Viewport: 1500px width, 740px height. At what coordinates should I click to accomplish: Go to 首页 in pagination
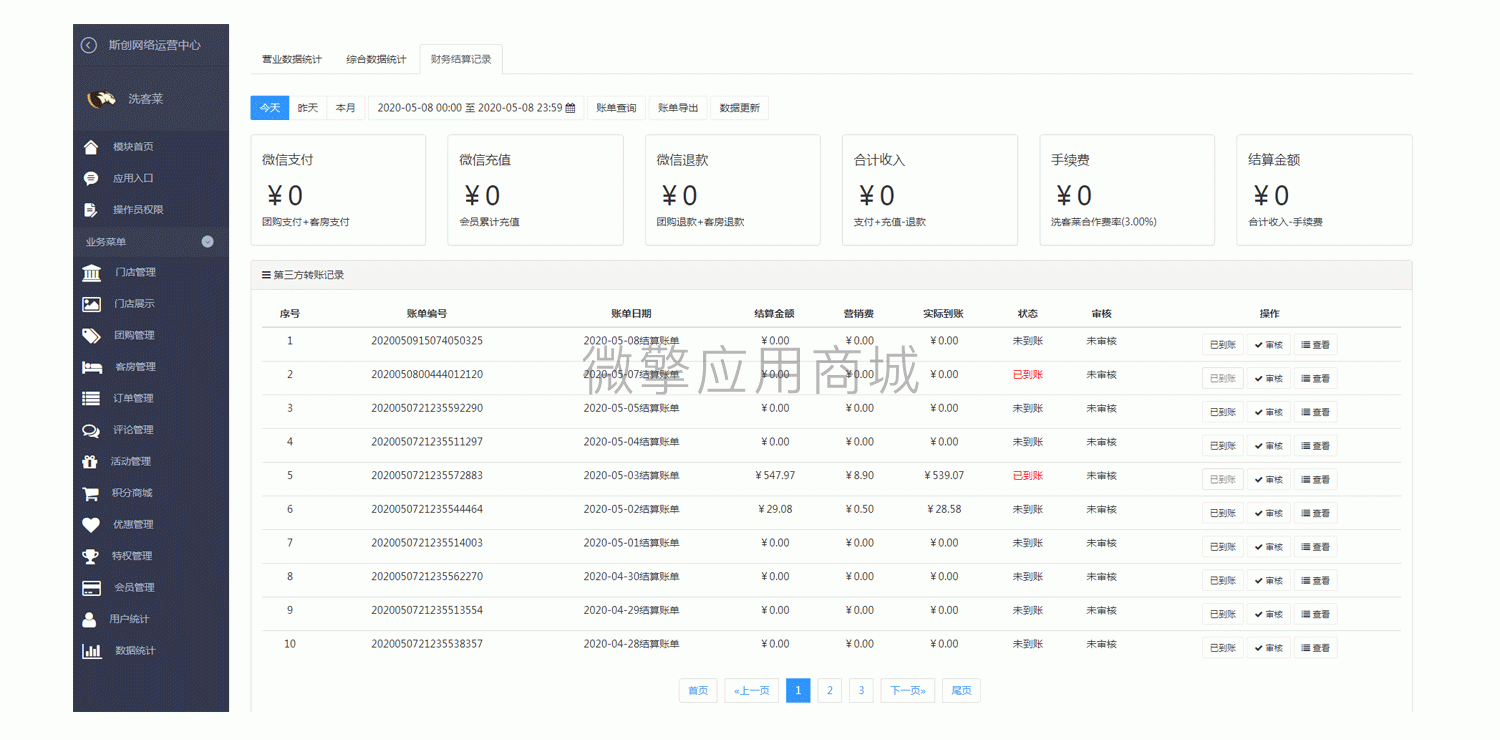(698, 691)
